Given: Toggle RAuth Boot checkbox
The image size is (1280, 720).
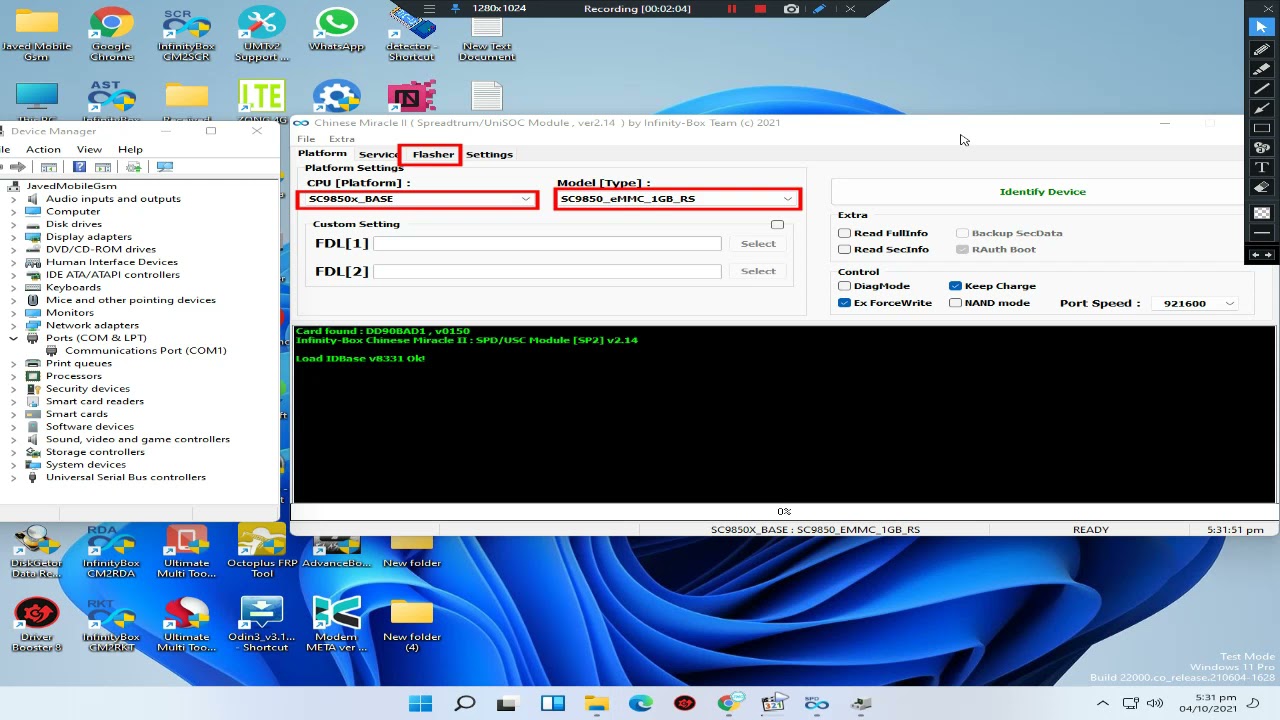Looking at the screenshot, I should (x=962, y=249).
